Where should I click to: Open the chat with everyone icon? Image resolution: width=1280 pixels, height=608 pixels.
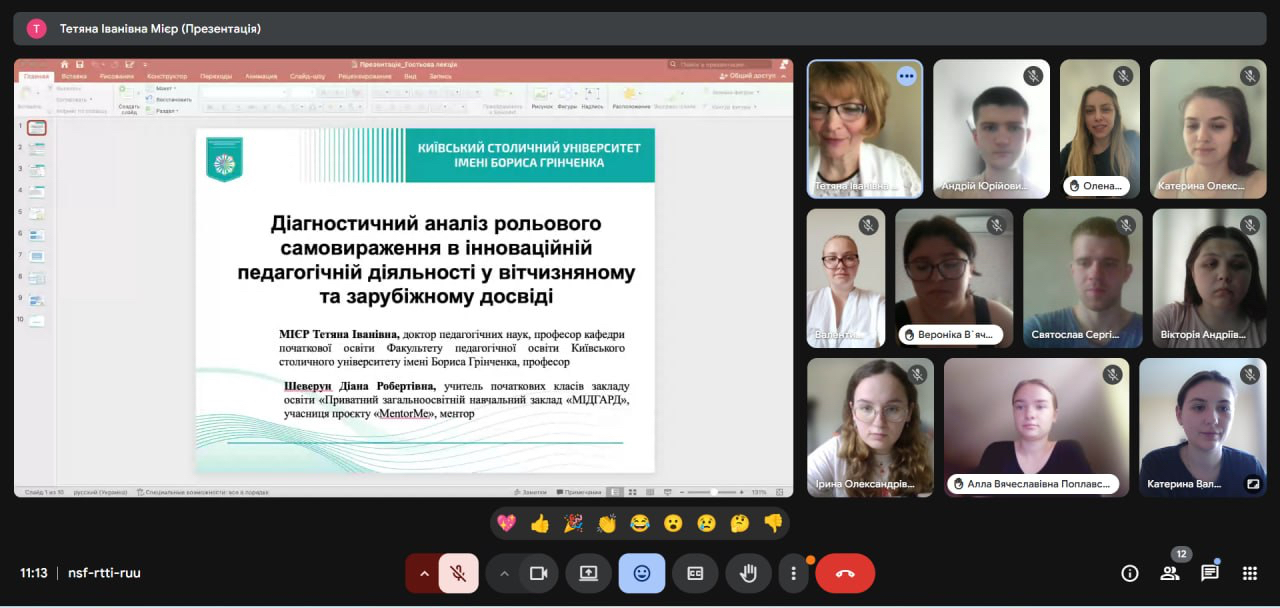coord(1209,573)
